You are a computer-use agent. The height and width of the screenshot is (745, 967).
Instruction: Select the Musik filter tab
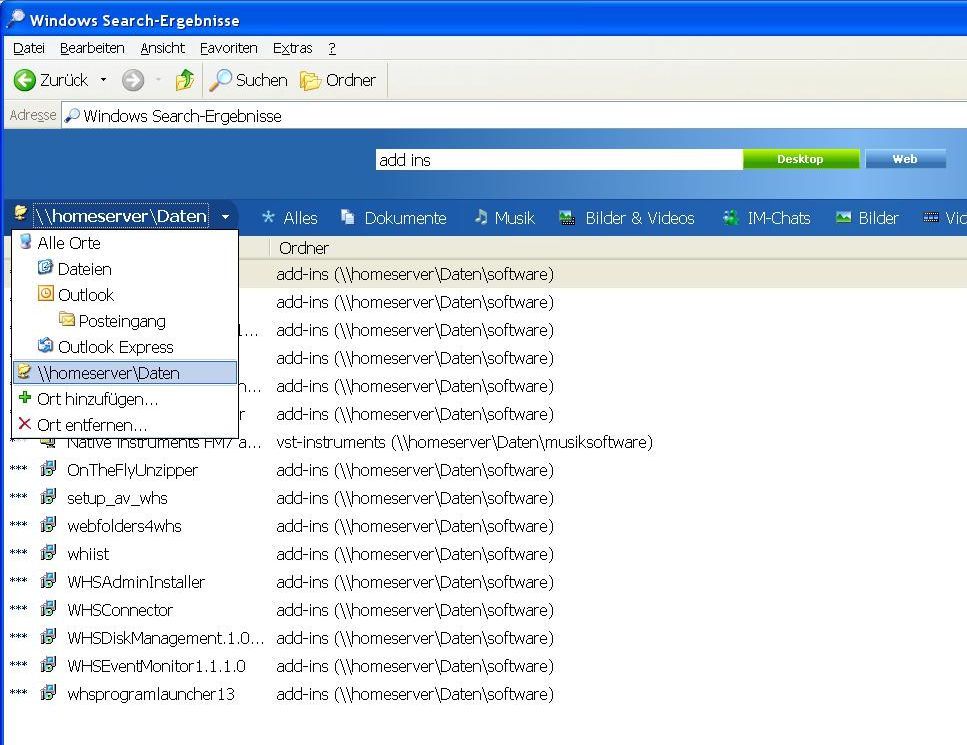504,218
